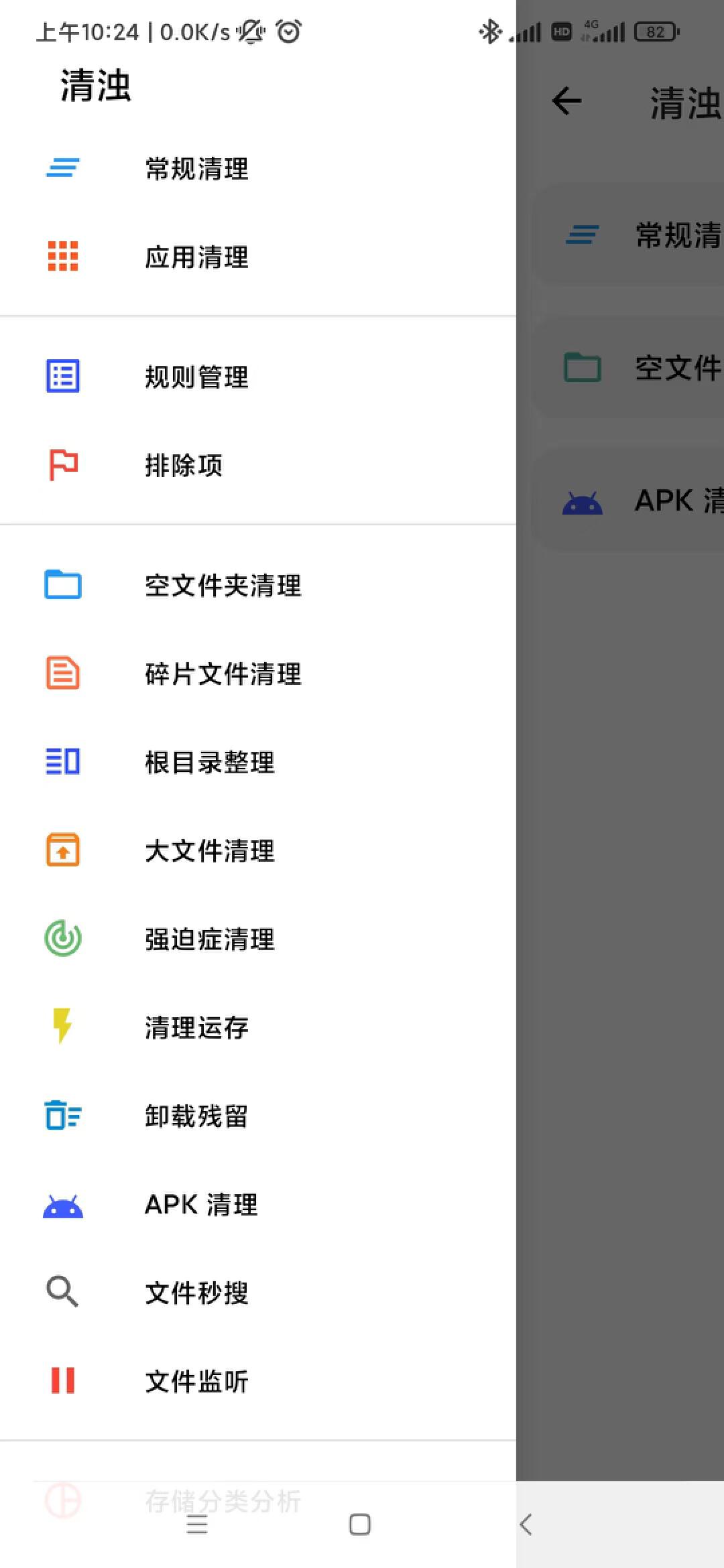724x1568 pixels.
Task: Select APK 清理 label in drawer
Action: (201, 1204)
